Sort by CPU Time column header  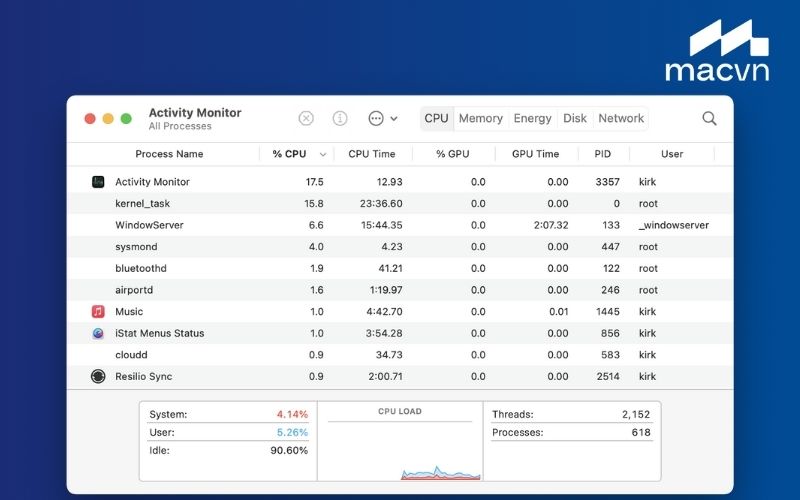[371, 154]
